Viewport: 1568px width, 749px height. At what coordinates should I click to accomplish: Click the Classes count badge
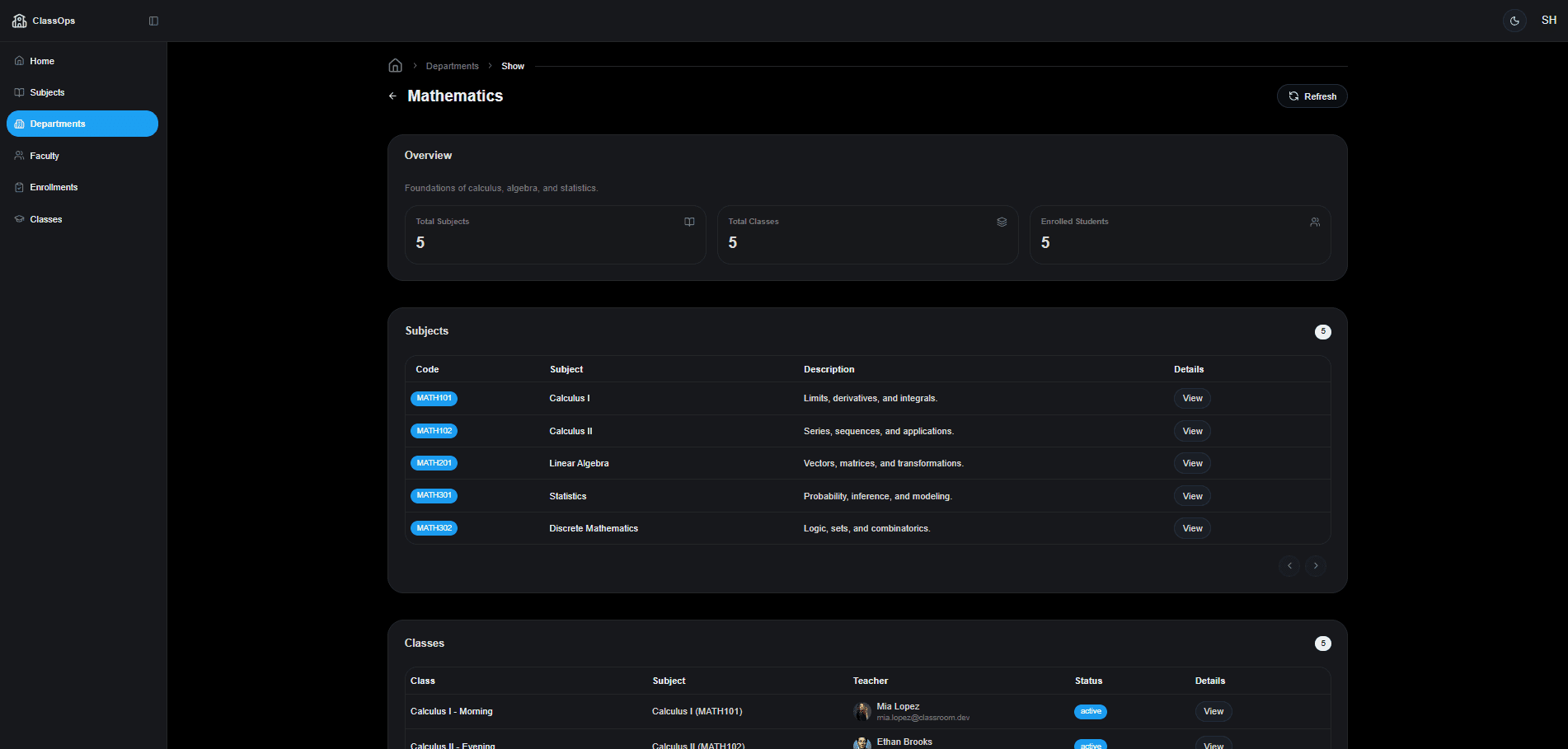(1323, 644)
